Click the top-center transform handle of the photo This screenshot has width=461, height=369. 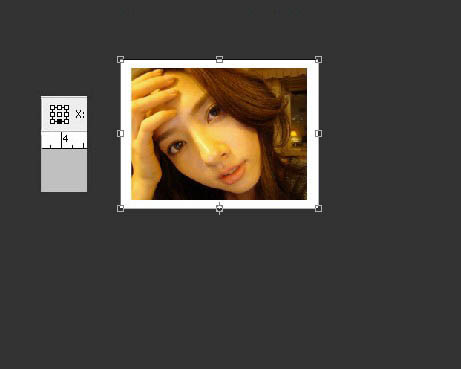pos(219,59)
